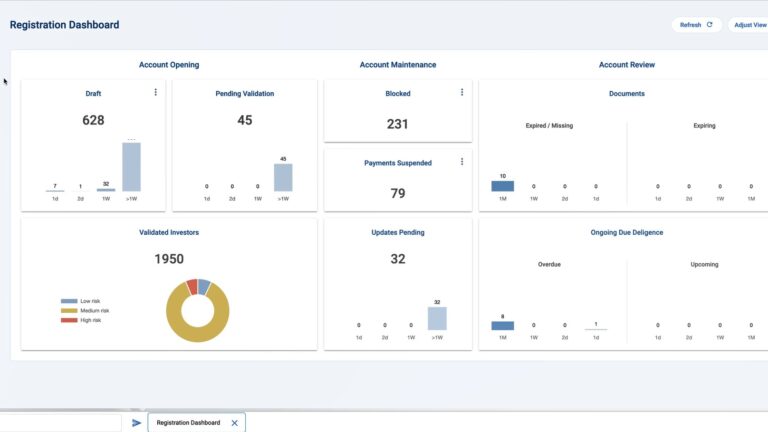Open Payments Suspended three-dot menu

point(462,162)
